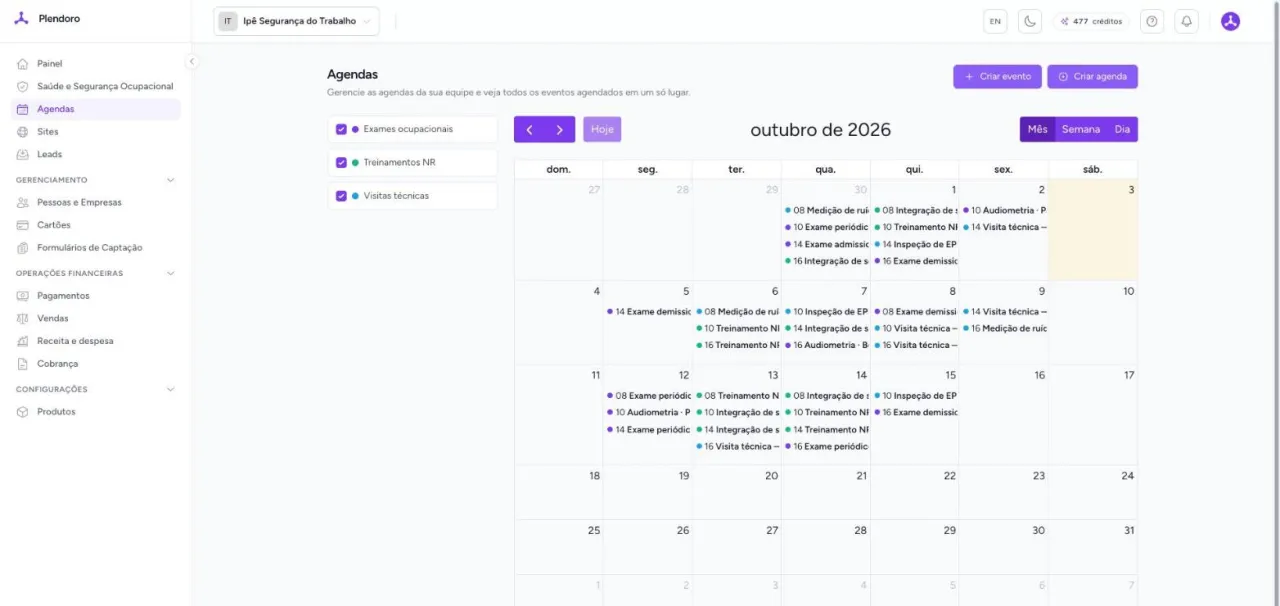Select the Agendas calendar icon in sidebar
The height and width of the screenshot is (606, 1280).
point(23,109)
